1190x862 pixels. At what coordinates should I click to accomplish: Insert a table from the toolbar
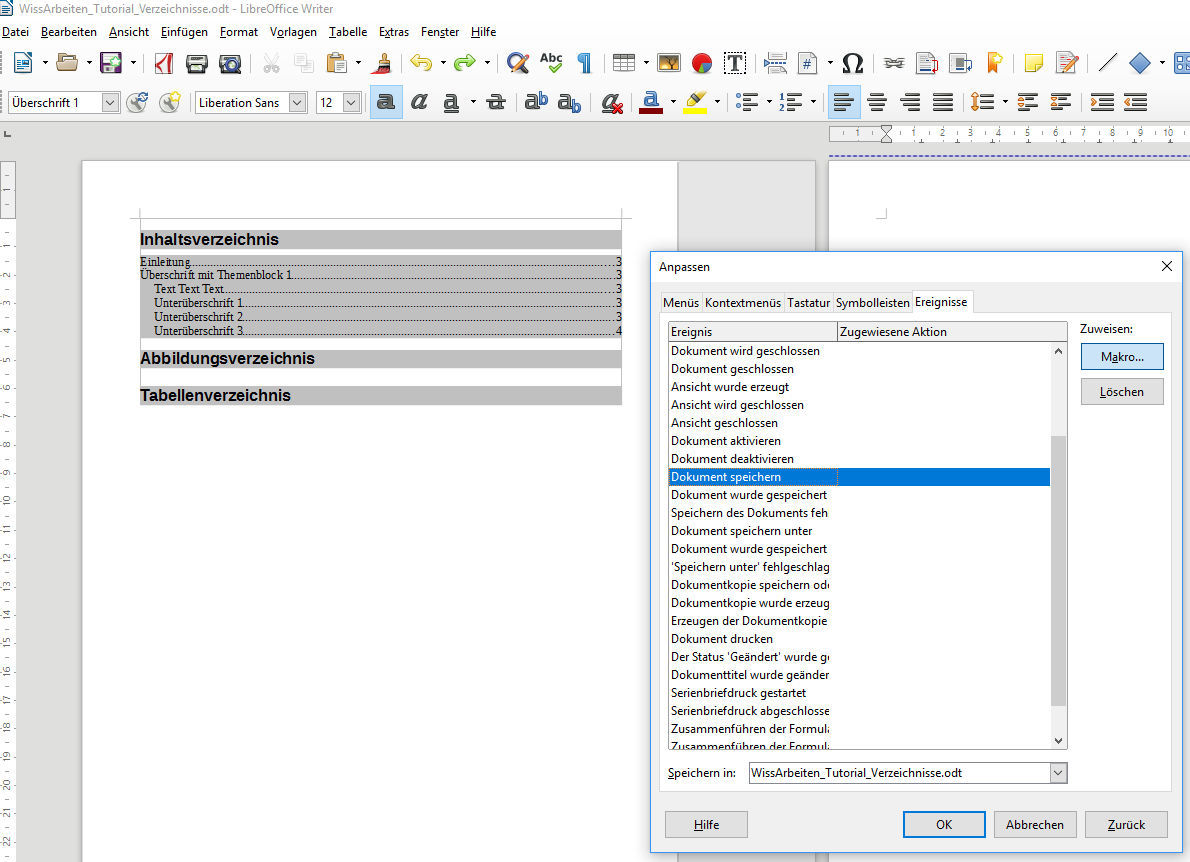click(x=624, y=63)
